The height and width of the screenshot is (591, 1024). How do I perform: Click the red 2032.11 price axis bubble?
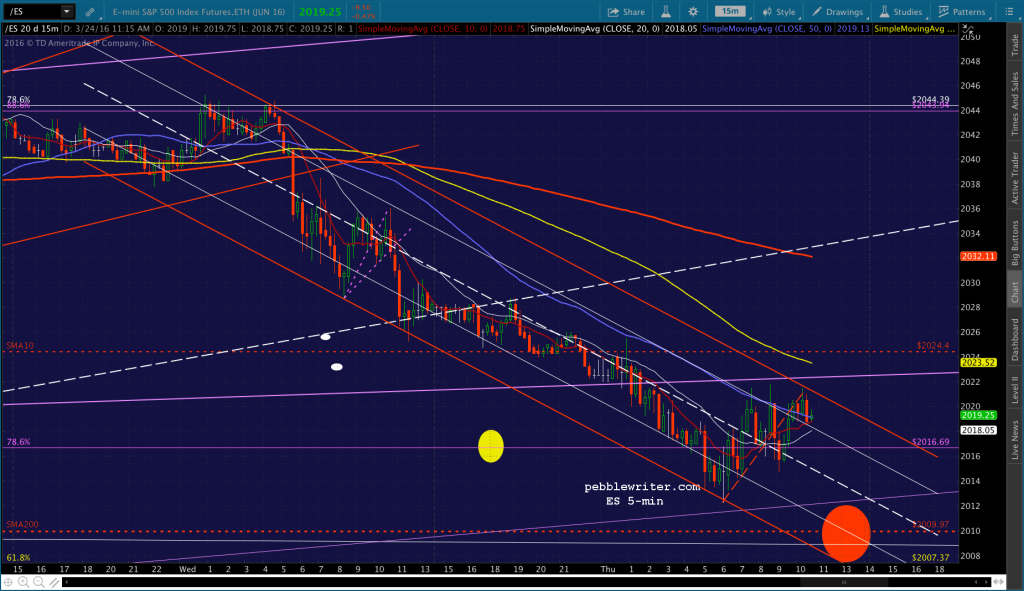[x=978, y=256]
